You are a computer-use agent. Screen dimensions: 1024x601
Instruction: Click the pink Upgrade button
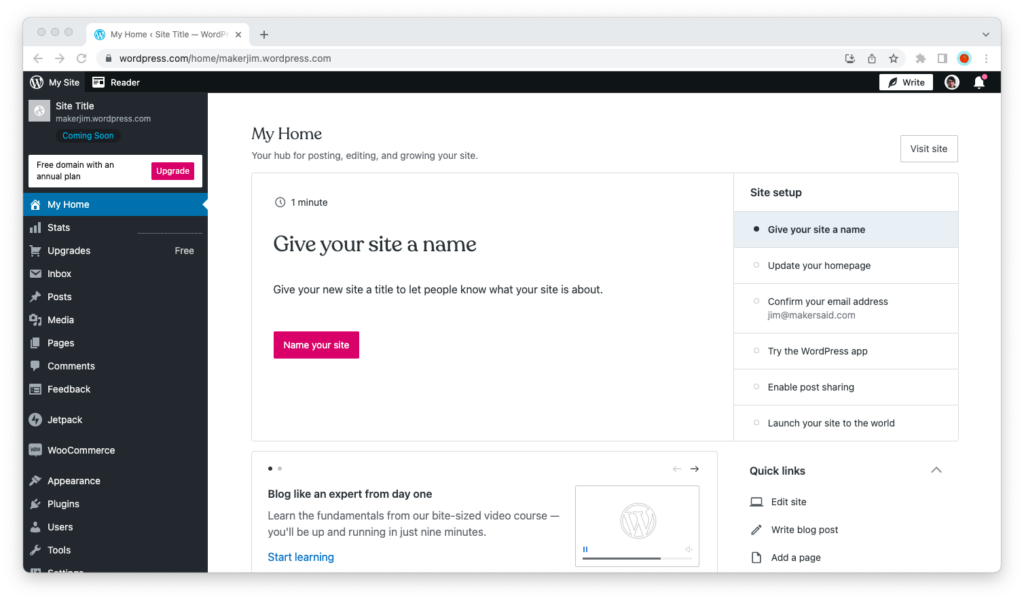tap(172, 171)
